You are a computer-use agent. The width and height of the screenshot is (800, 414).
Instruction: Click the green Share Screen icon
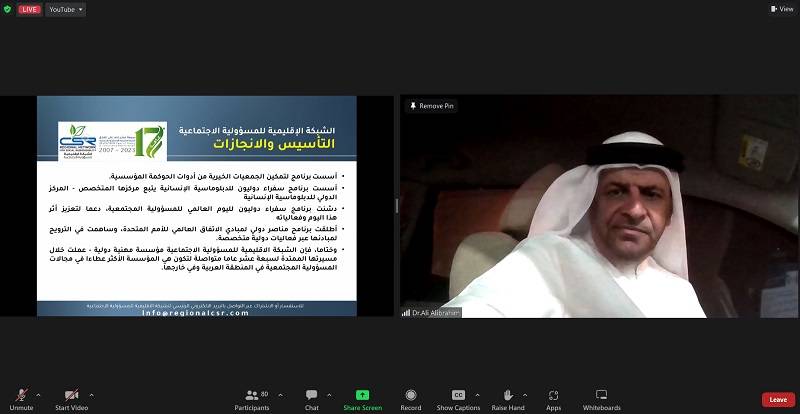(362, 395)
